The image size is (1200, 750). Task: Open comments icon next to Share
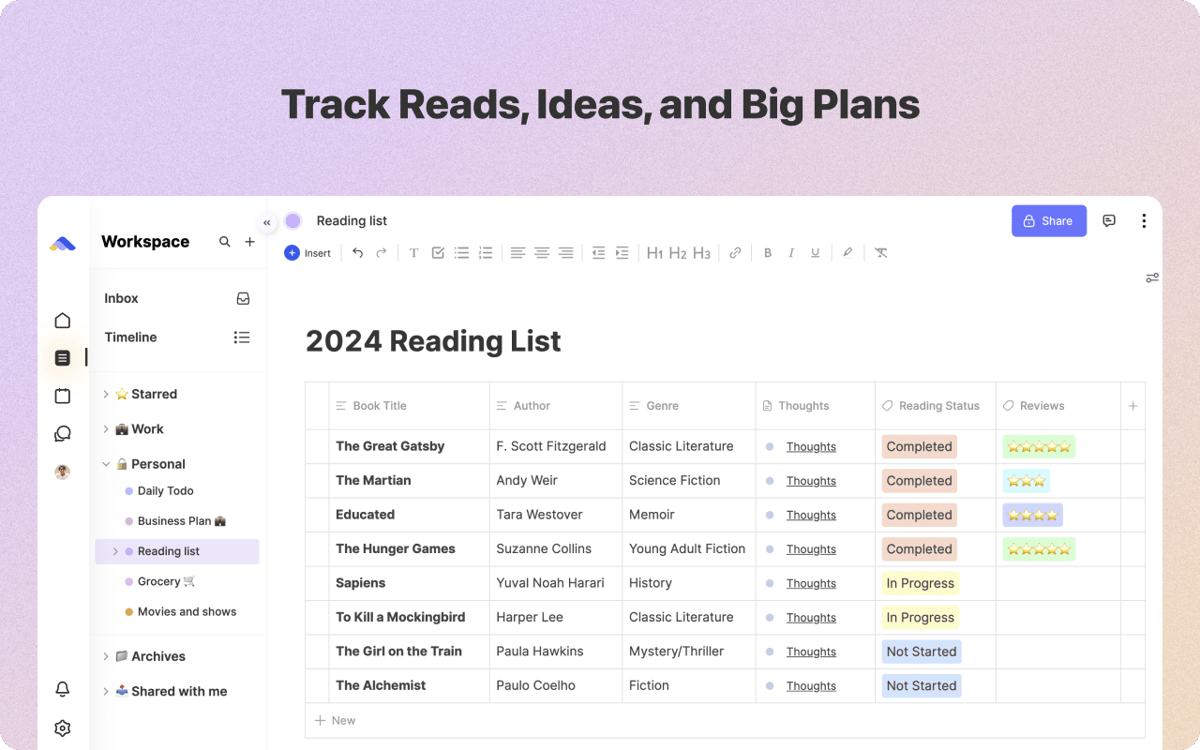pos(1109,221)
